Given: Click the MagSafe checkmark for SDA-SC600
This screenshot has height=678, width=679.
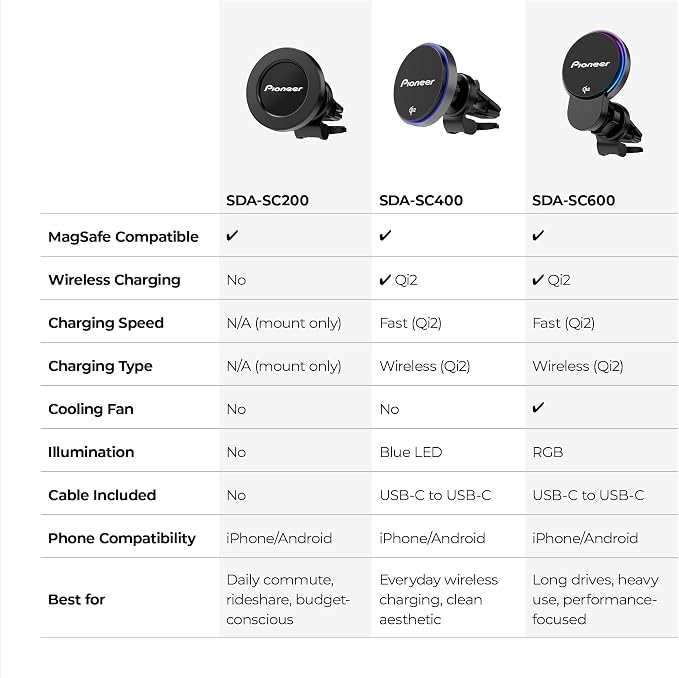Looking at the screenshot, I should (x=538, y=236).
